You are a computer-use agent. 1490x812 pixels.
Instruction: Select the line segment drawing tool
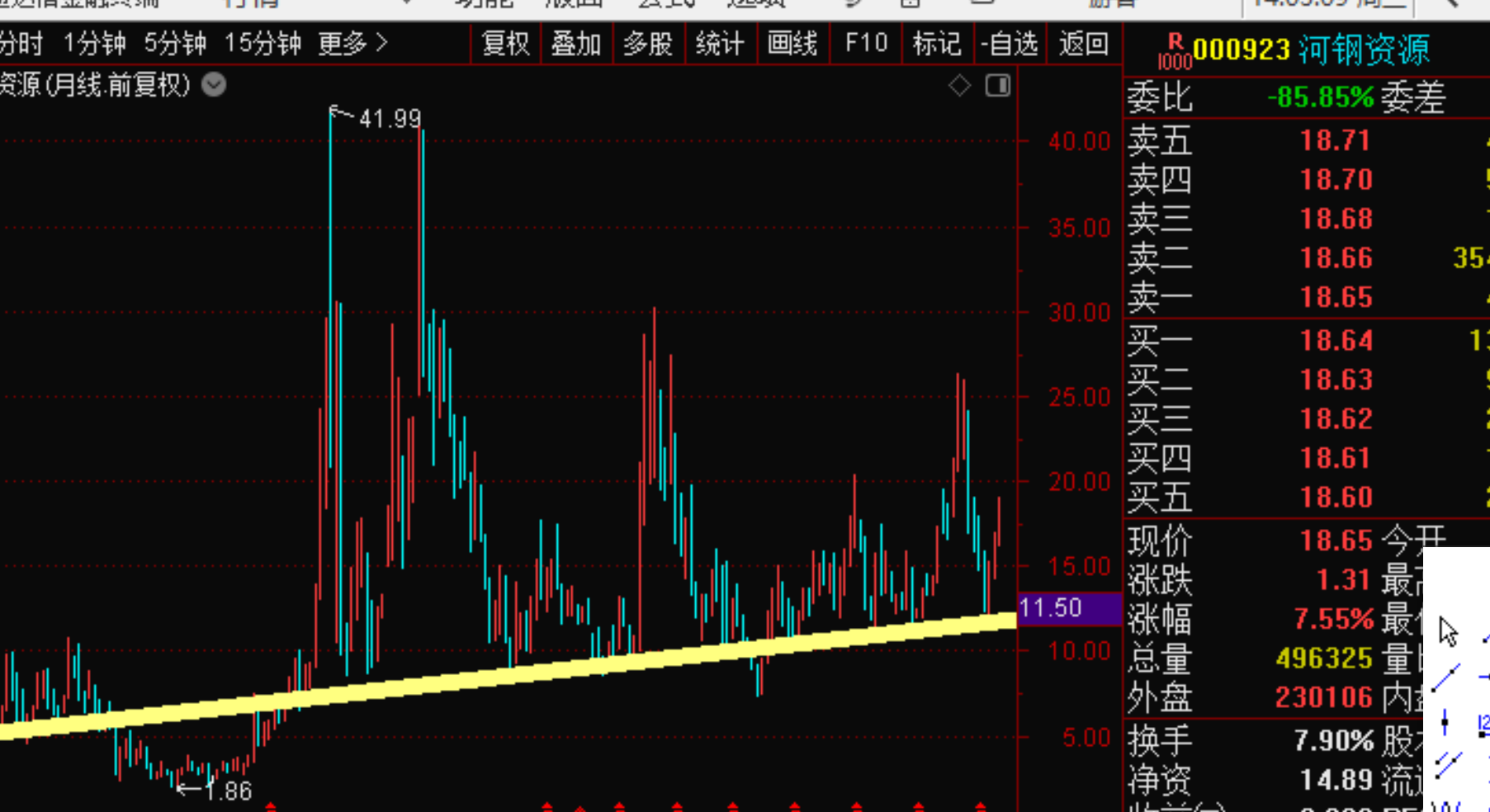coord(1446,677)
